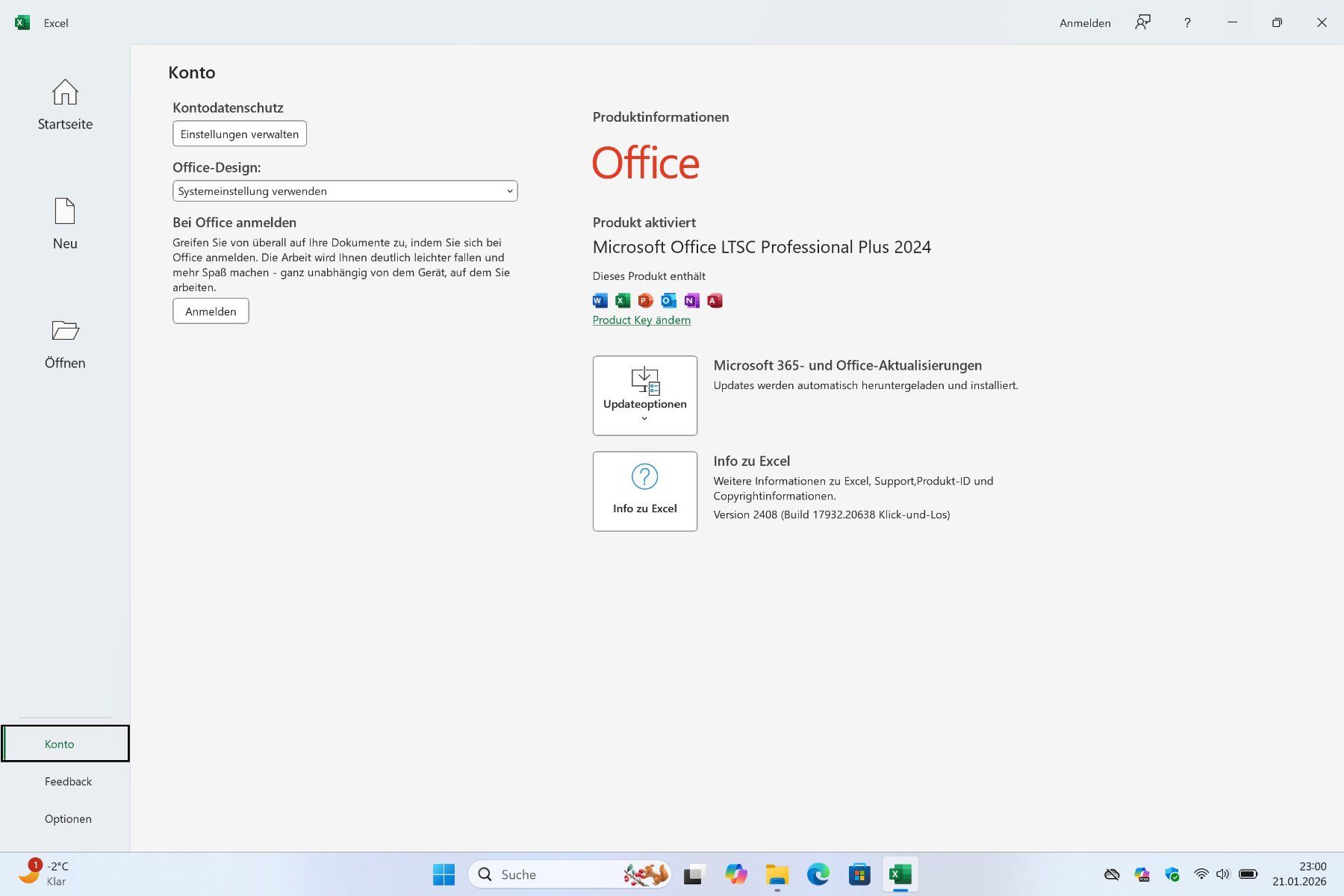Click the Excel logo in title bar
The width and height of the screenshot is (1344, 896).
[22, 22]
